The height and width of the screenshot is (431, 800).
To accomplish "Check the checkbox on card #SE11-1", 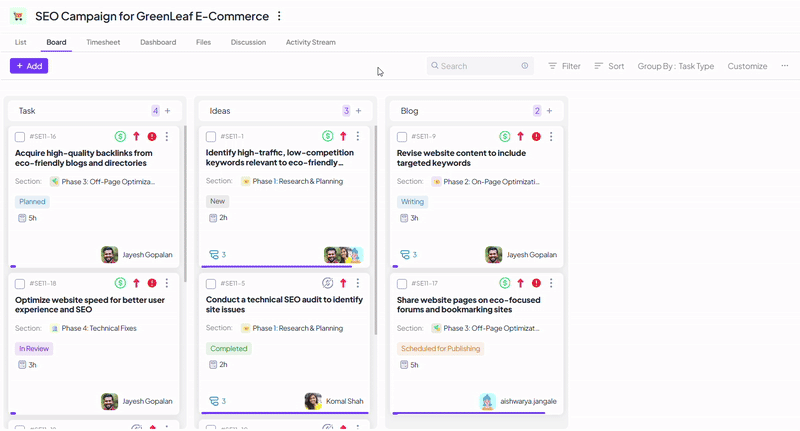I will 211,137.
